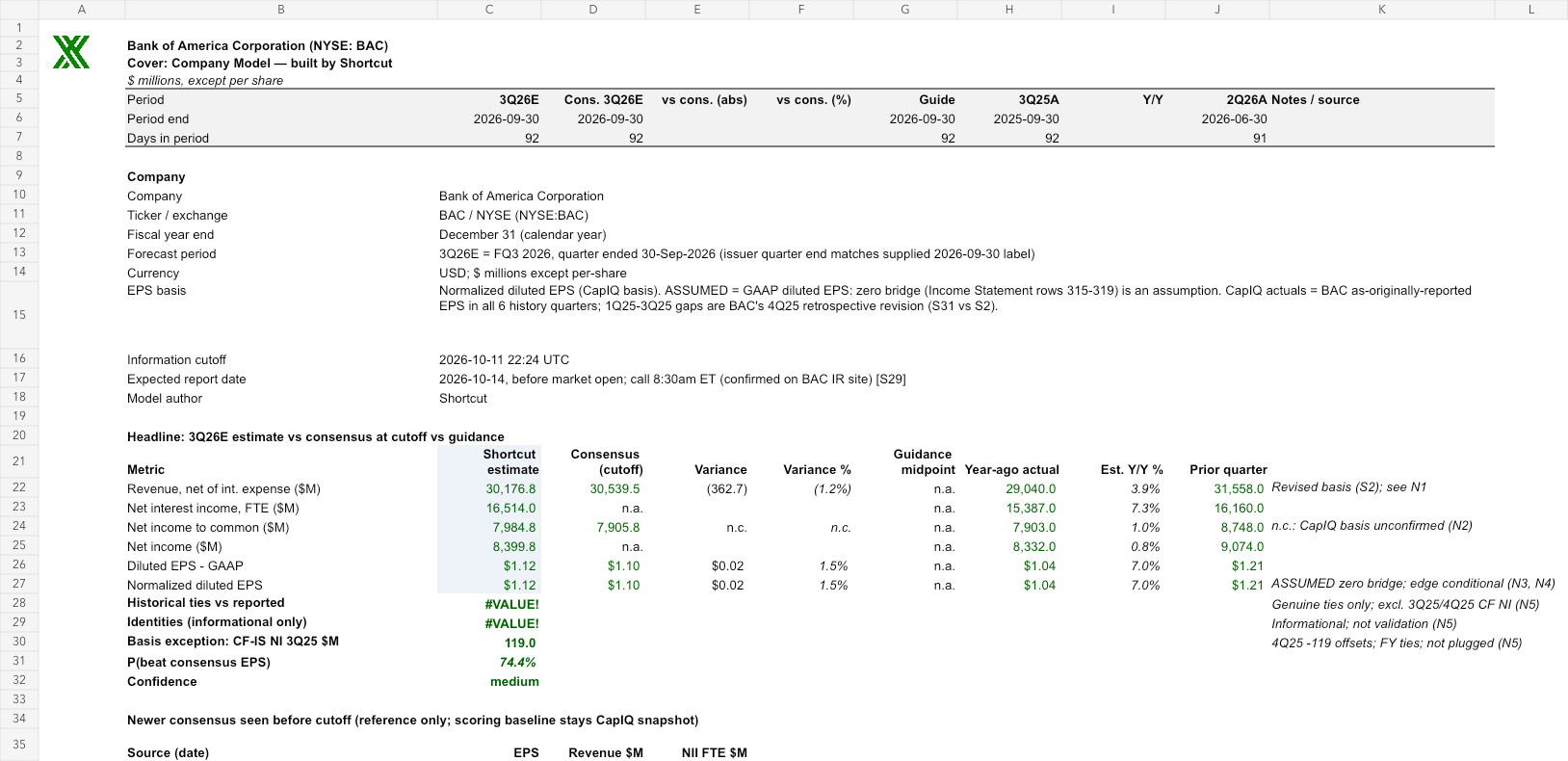Select column E header
Screen dimensions: 1568x761
pos(697,10)
